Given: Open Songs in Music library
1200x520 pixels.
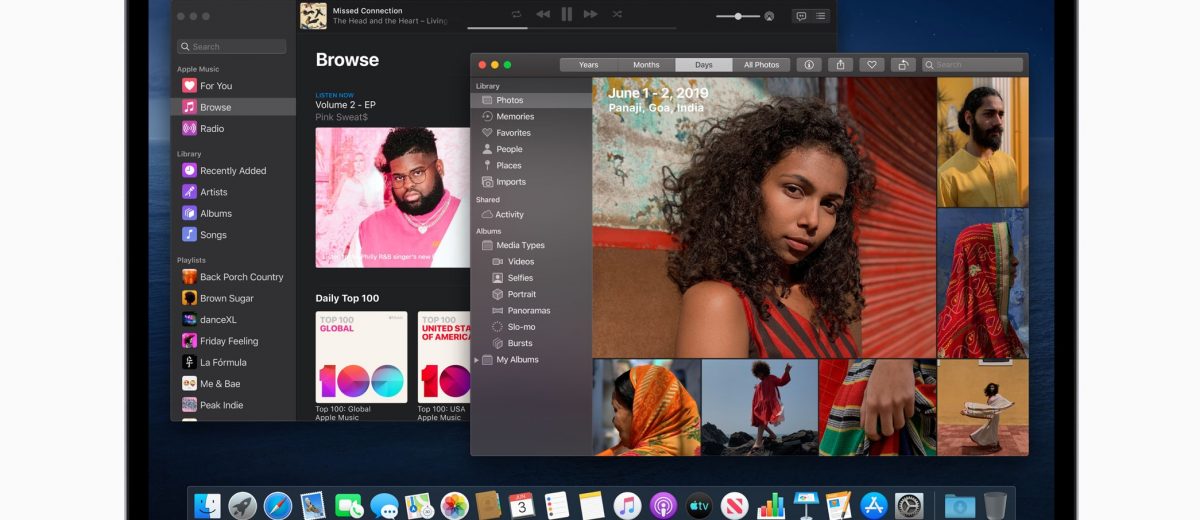Looking at the screenshot, I should pos(234,235).
